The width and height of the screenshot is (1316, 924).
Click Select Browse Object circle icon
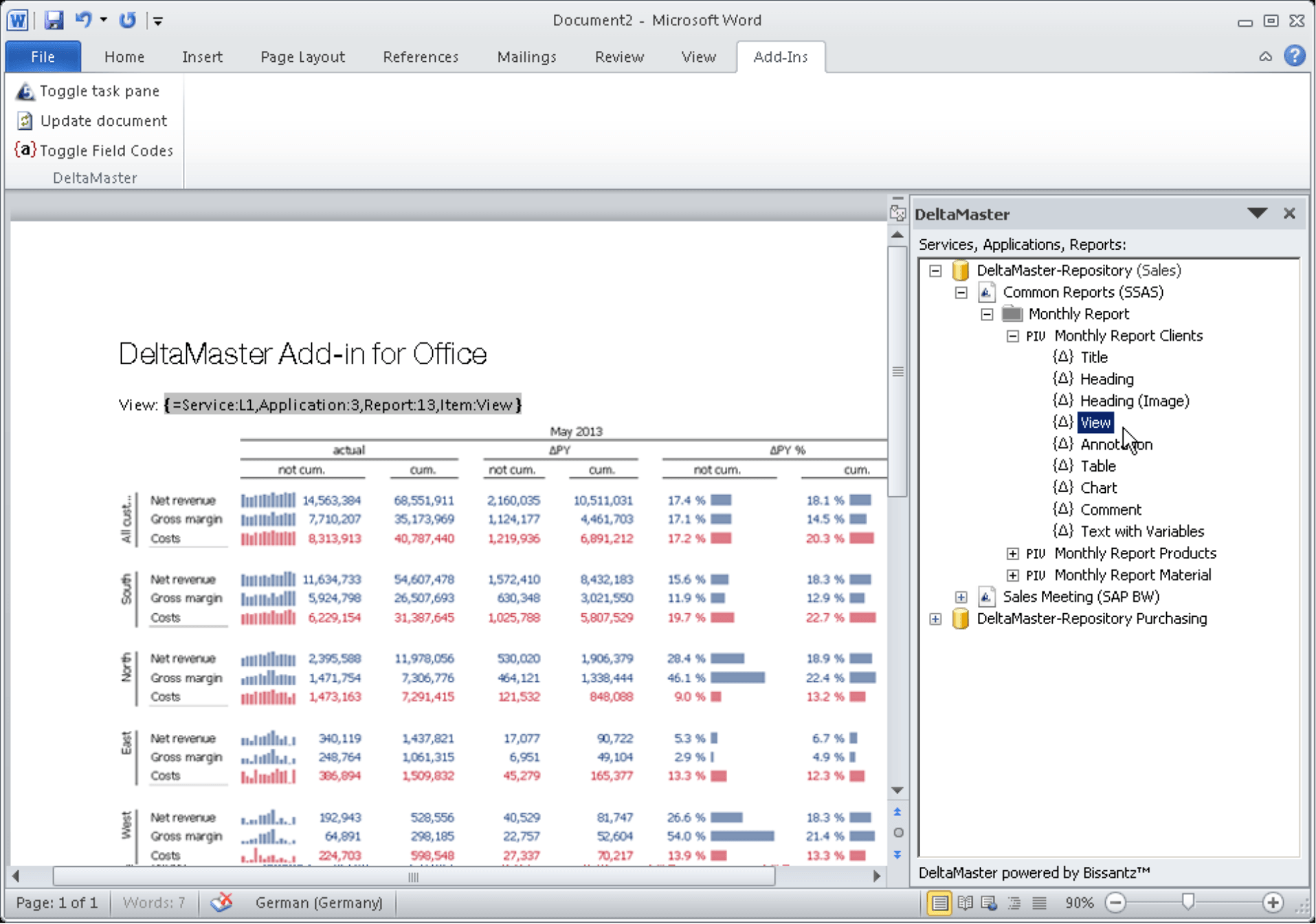click(x=897, y=833)
